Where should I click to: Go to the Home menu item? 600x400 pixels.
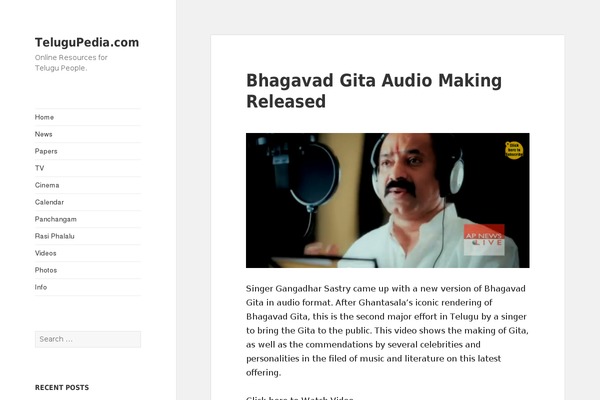pyautogui.click(x=44, y=117)
